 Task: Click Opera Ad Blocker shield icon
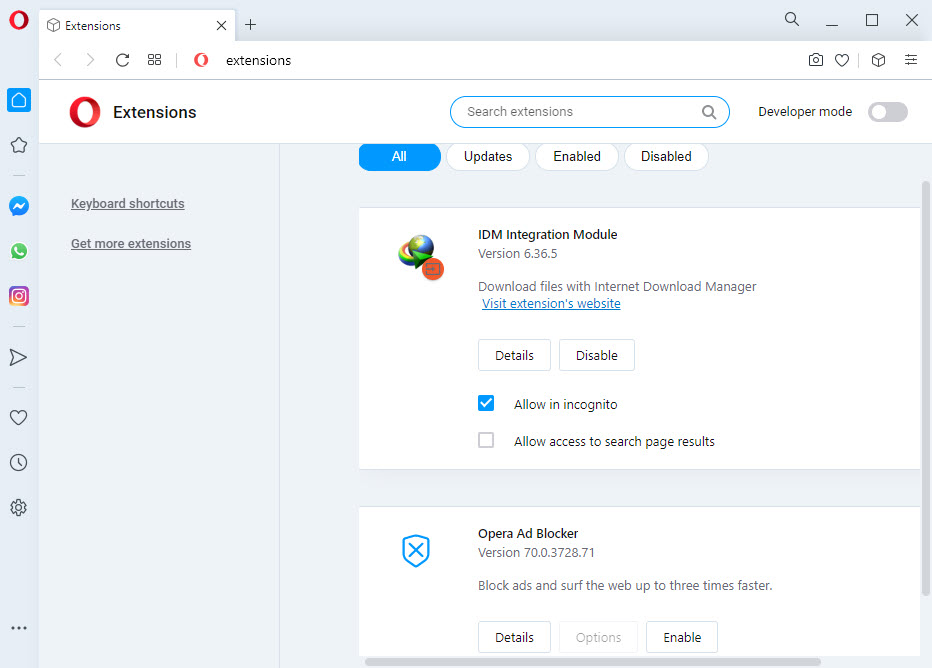[416, 550]
